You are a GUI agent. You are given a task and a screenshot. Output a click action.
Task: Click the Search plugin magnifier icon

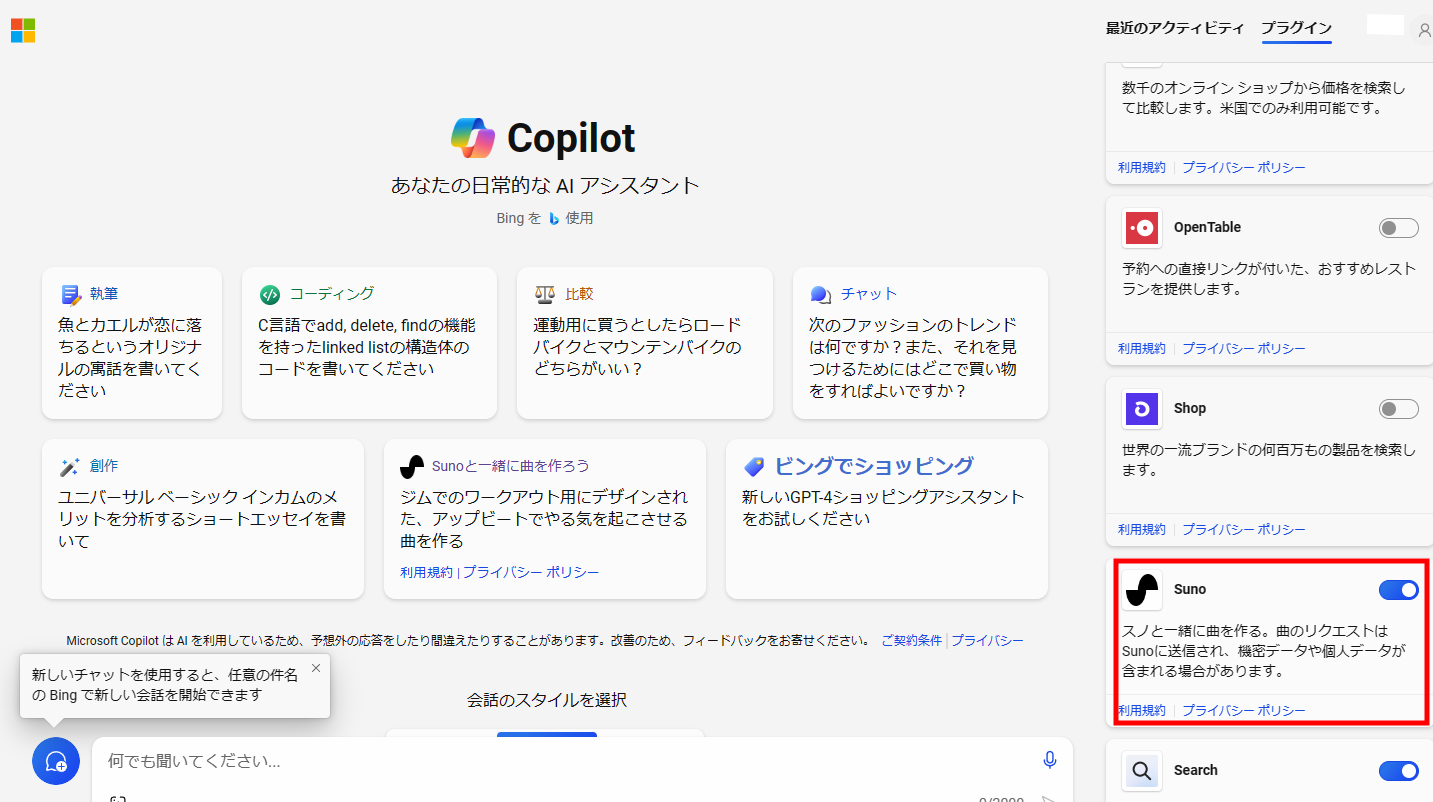[x=1142, y=771]
